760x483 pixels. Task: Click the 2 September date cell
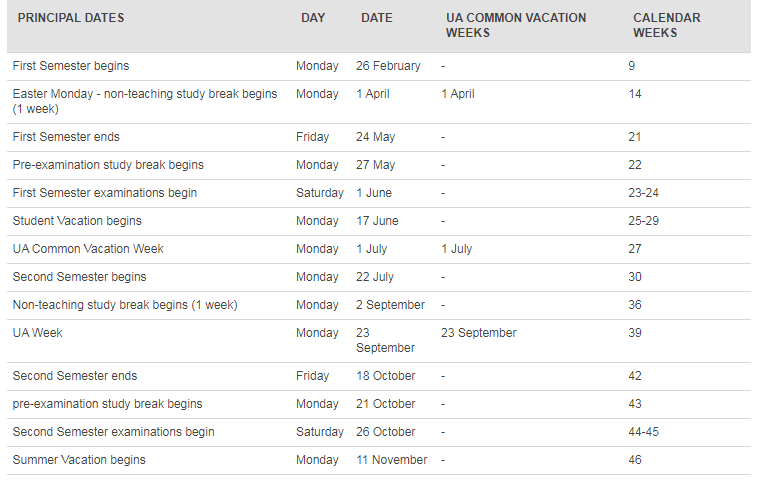[390, 305]
